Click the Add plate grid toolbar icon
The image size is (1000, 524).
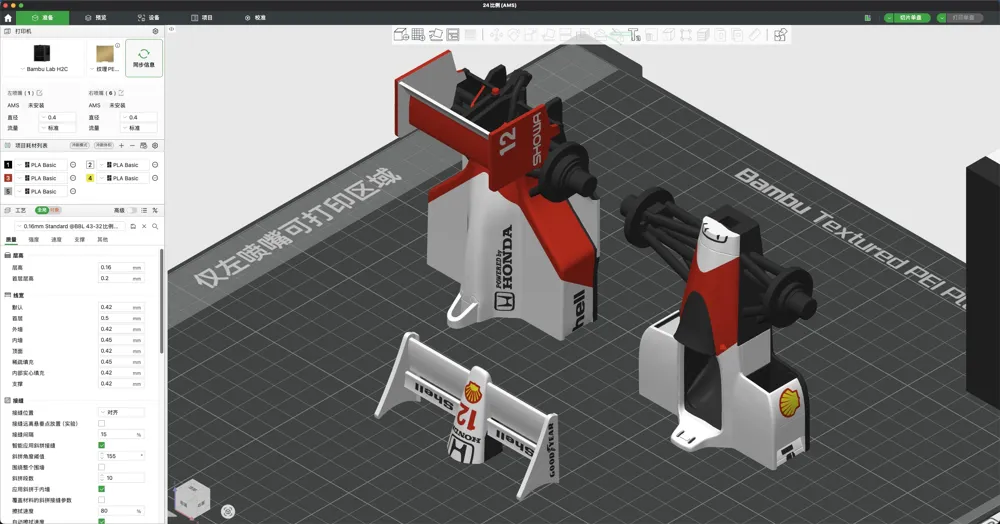[x=418, y=34]
